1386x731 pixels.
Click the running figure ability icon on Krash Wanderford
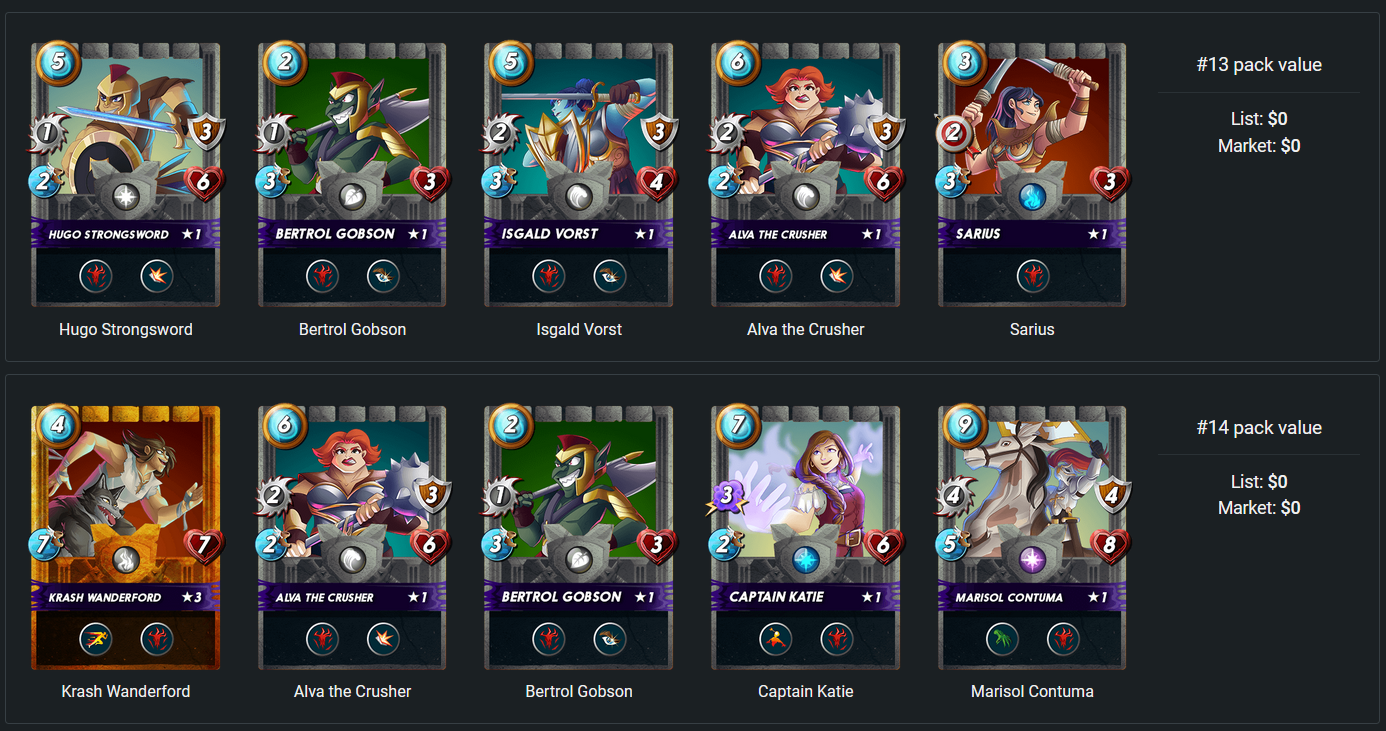[95, 639]
